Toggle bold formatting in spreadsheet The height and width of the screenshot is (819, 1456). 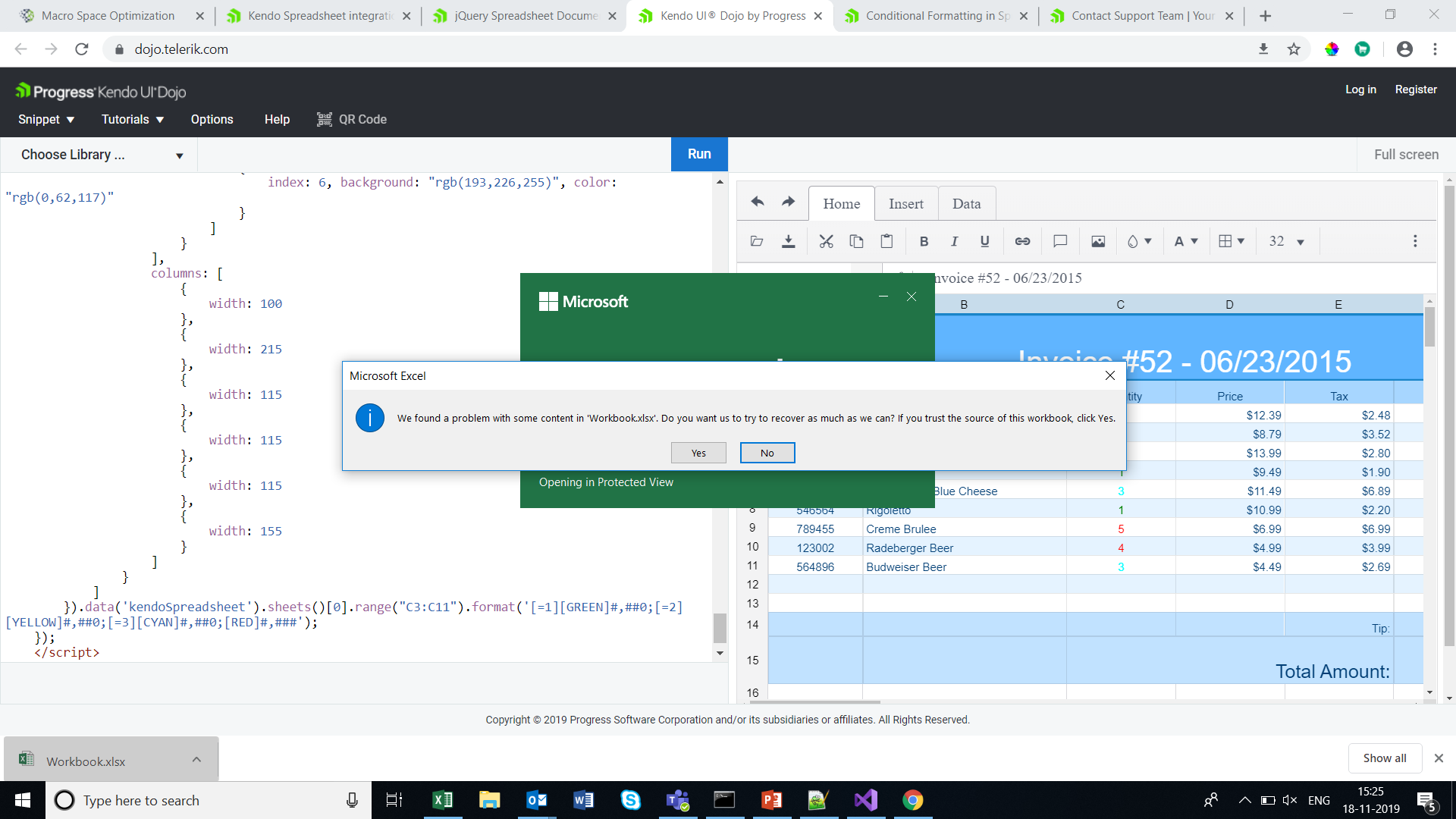point(924,241)
